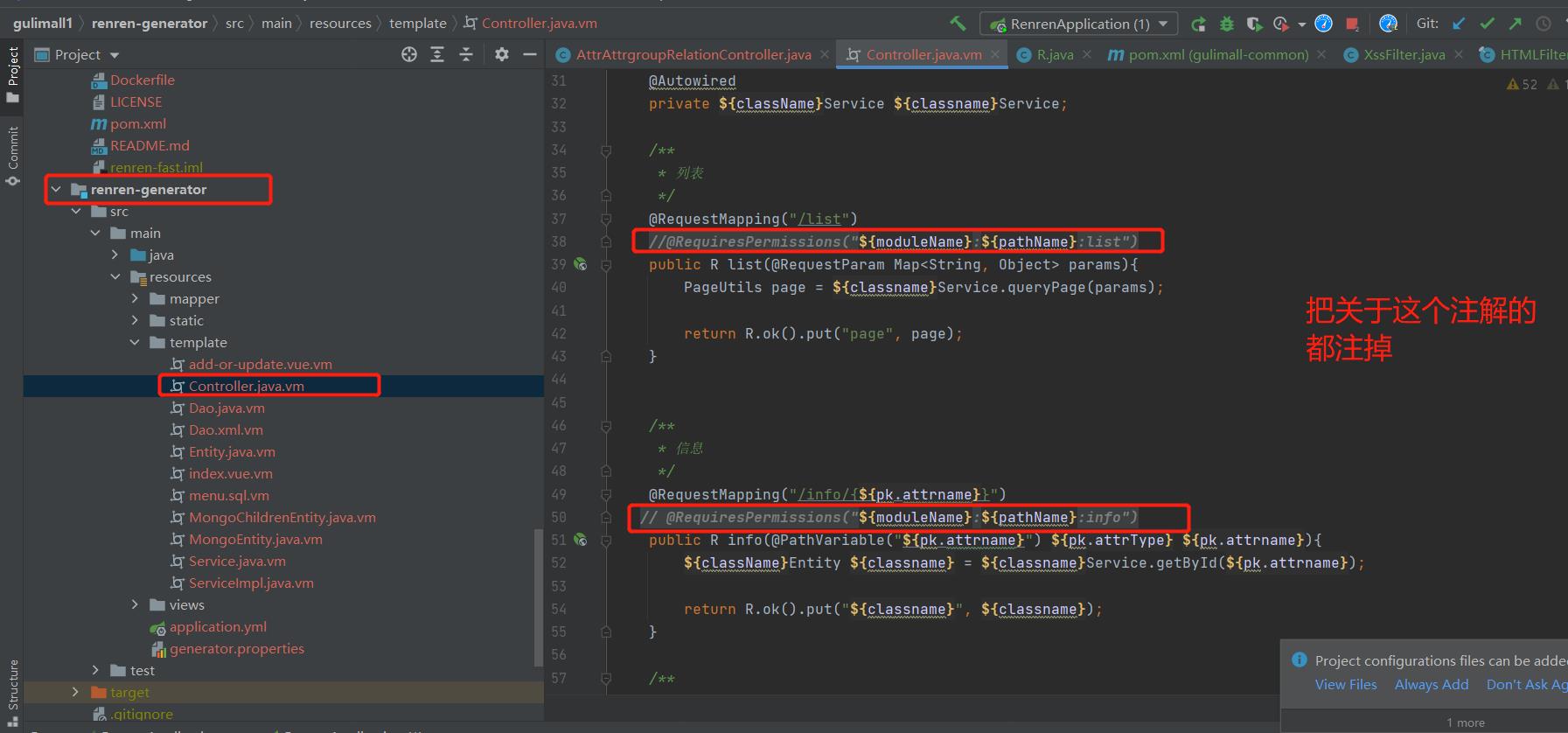
Task: Collapse the renren-generator module node
Action: tap(56, 189)
